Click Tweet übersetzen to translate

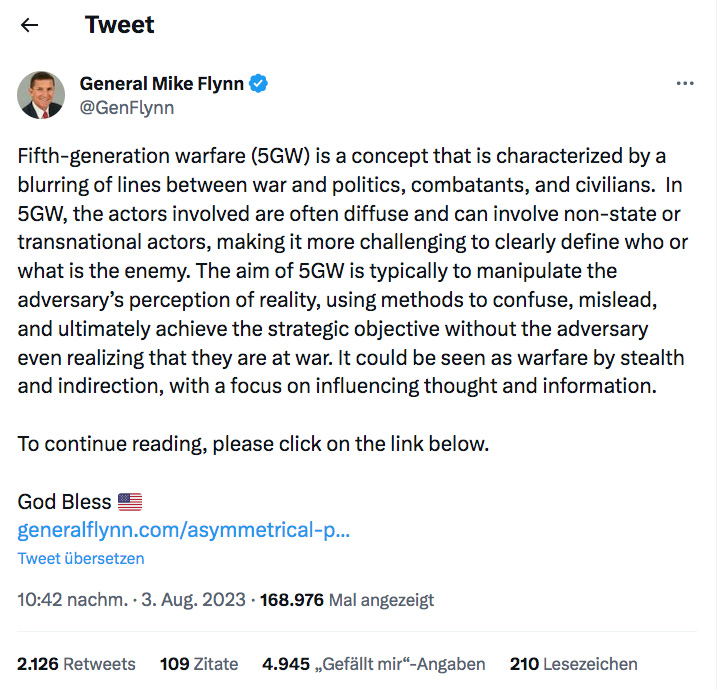[81, 558]
